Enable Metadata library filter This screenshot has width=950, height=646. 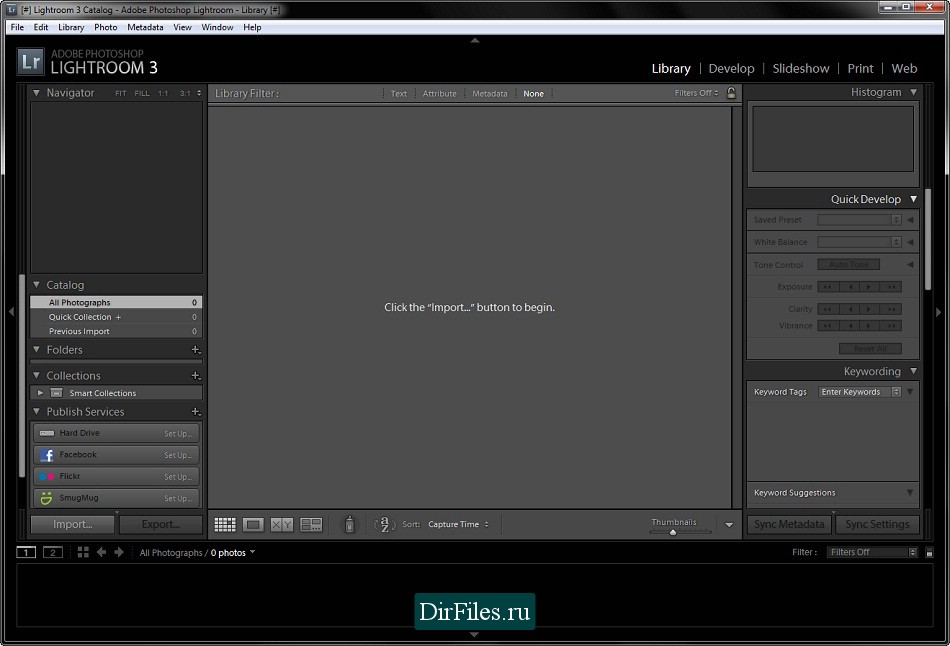click(x=490, y=93)
